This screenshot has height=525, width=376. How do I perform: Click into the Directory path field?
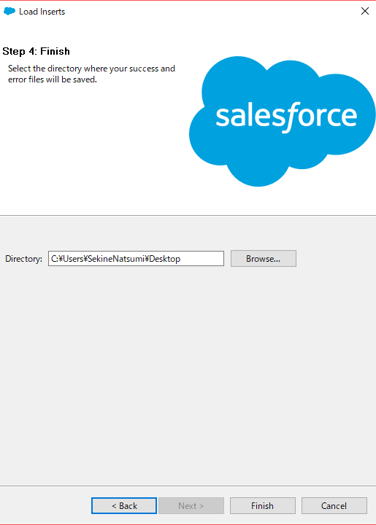pyautogui.click(x=136, y=258)
